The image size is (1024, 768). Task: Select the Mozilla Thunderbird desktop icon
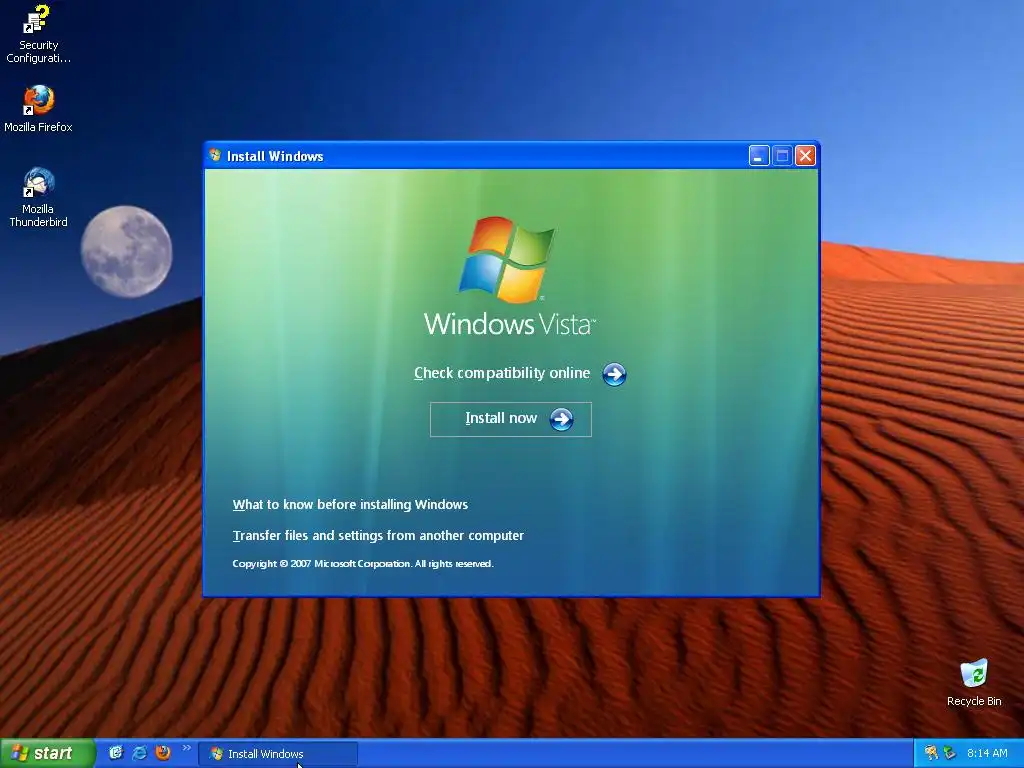[38, 197]
